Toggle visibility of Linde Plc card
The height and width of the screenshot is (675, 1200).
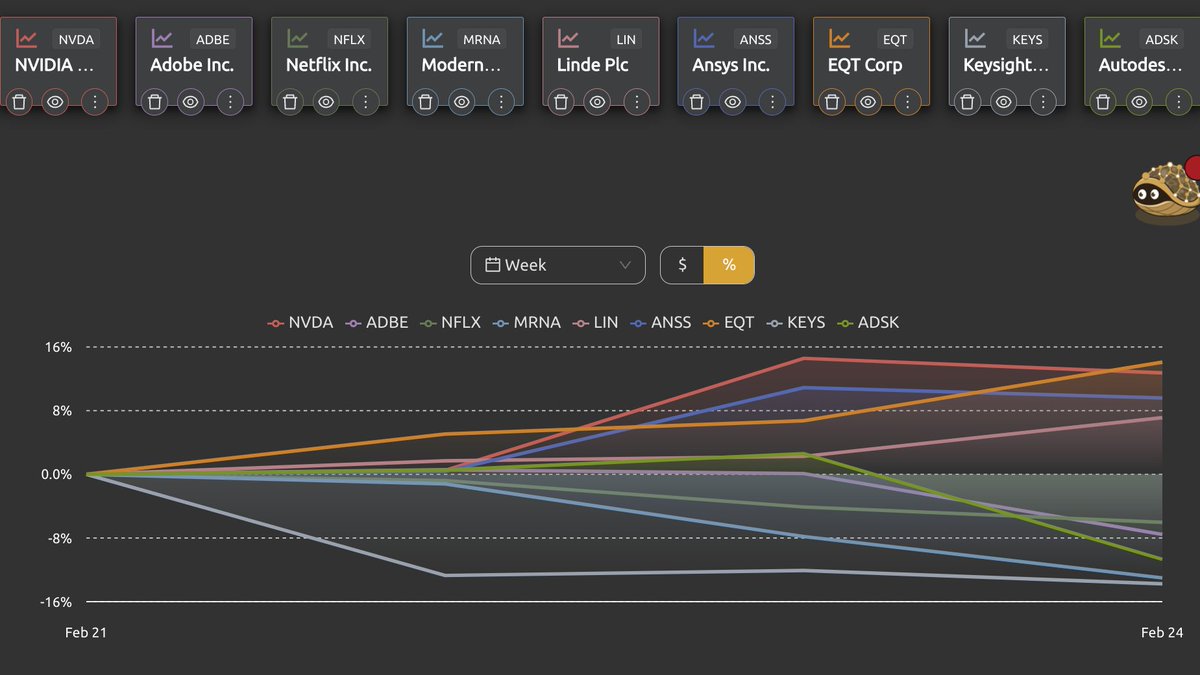tap(597, 102)
